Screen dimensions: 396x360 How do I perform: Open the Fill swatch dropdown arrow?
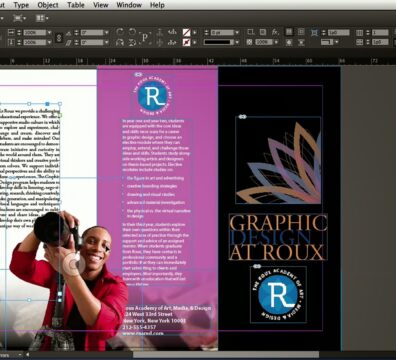[195, 33]
